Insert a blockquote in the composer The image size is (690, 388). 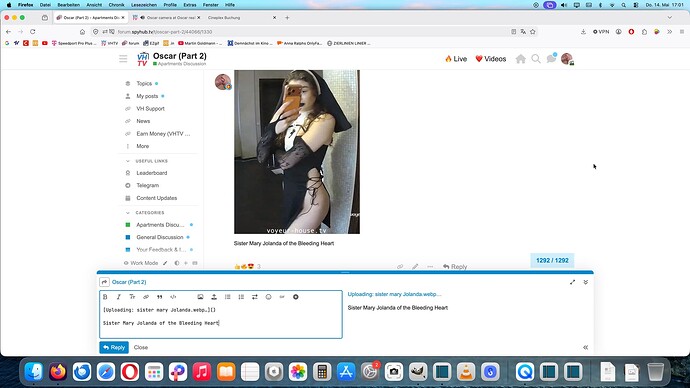click(160, 297)
